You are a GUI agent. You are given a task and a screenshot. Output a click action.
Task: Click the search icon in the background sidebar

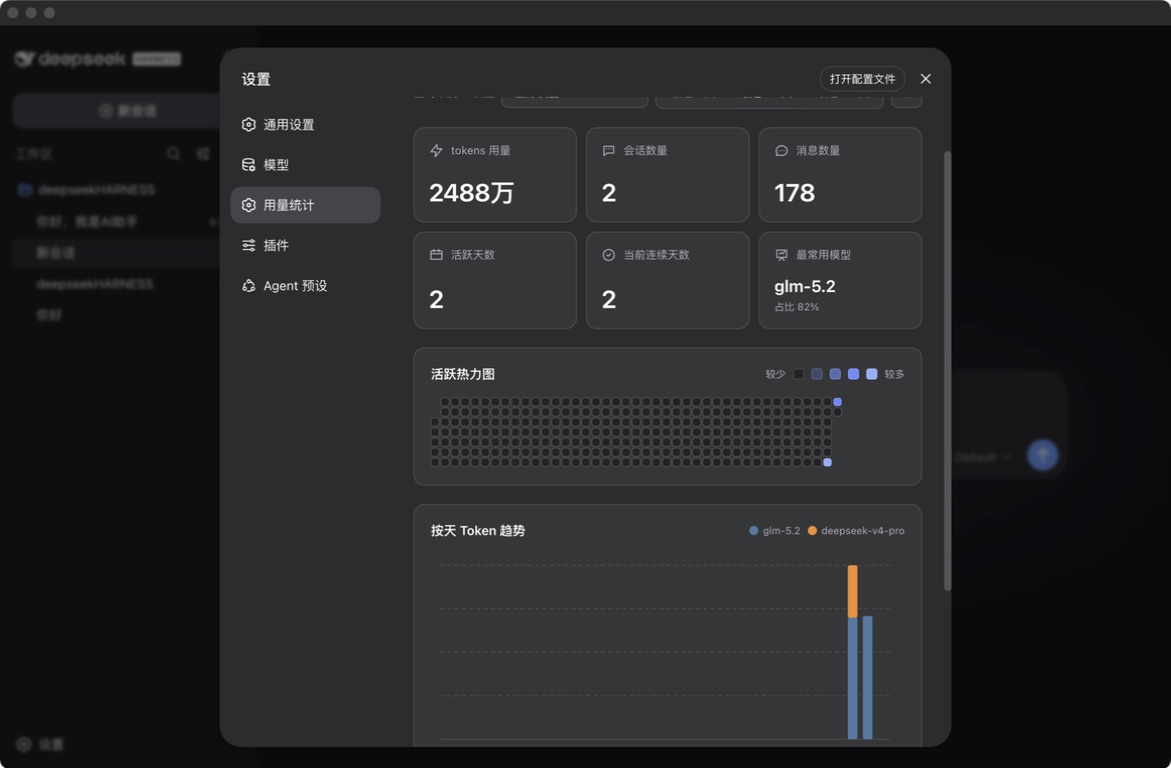tap(173, 153)
